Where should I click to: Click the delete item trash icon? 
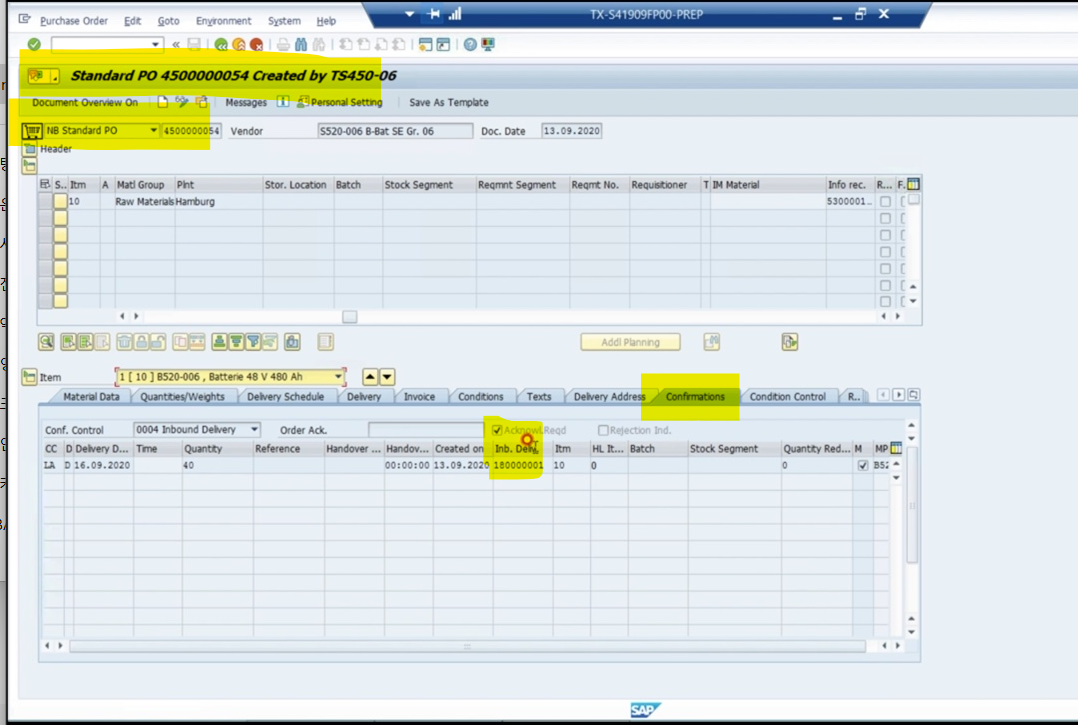(x=124, y=342)
